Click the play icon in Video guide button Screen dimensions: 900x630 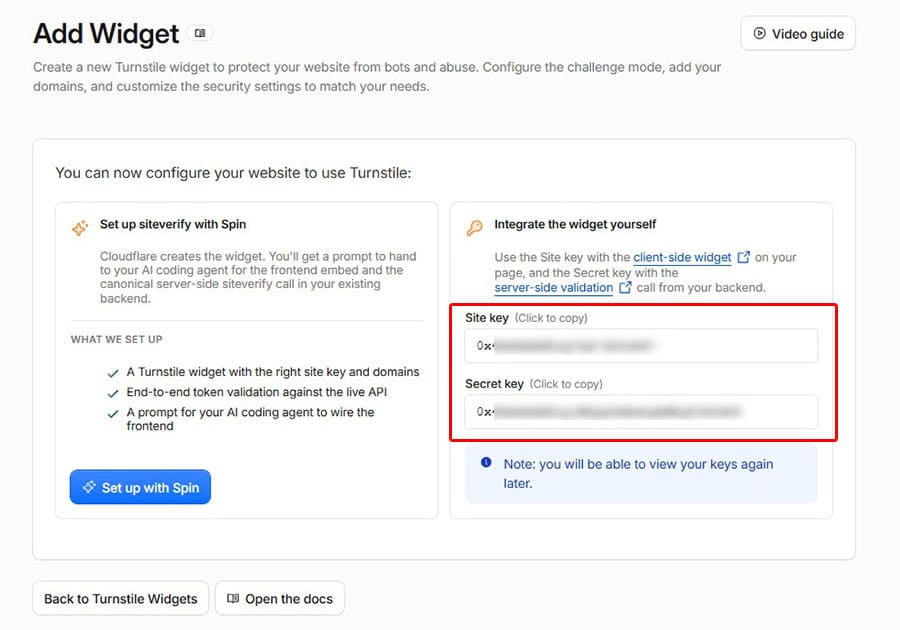click(x=759, y=33)
